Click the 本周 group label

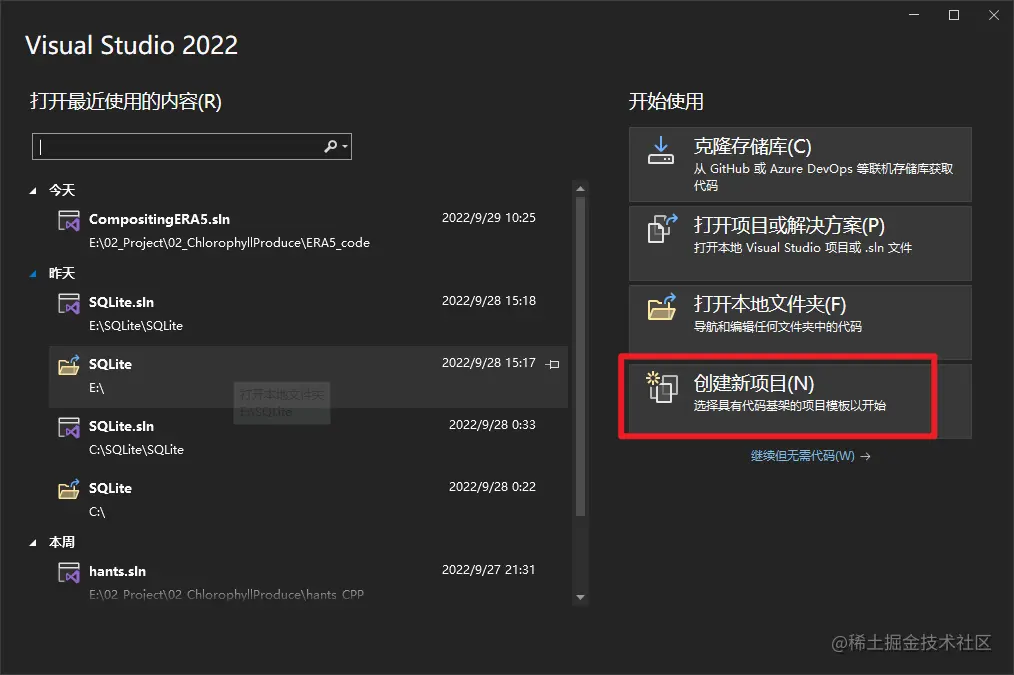[x=62, y=543]
